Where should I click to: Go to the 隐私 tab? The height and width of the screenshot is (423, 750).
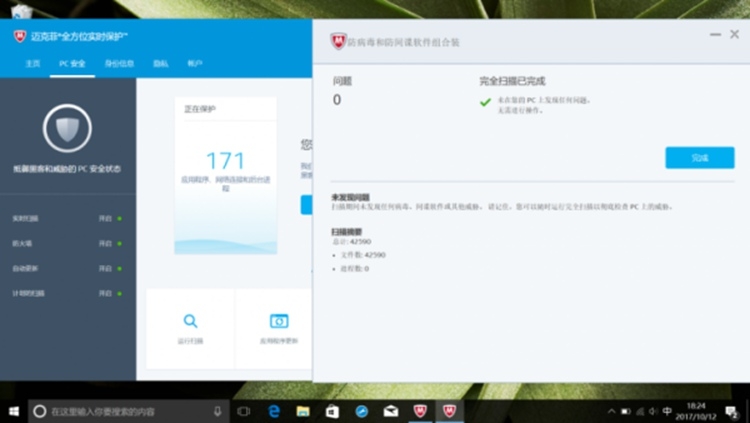[x=161, y=64]
